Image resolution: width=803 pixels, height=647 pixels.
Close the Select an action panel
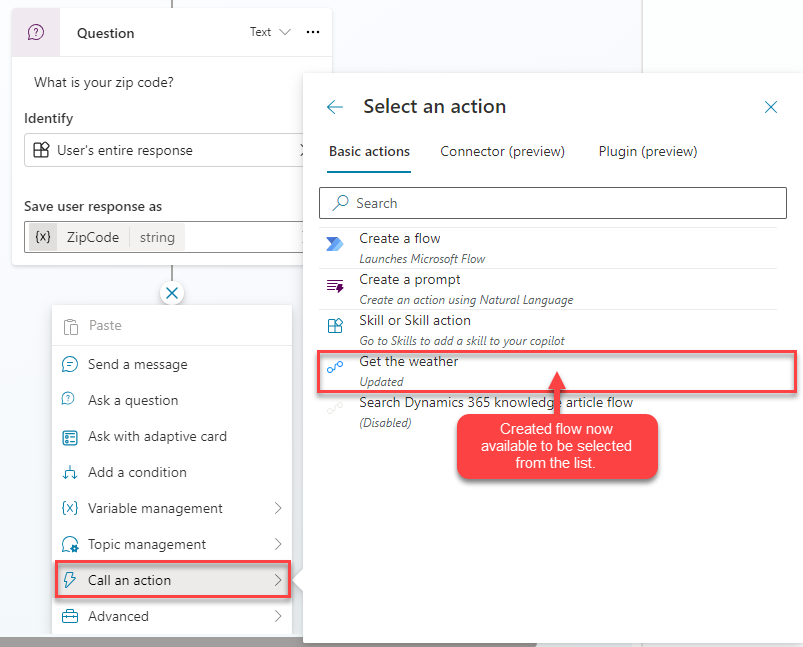771,107
